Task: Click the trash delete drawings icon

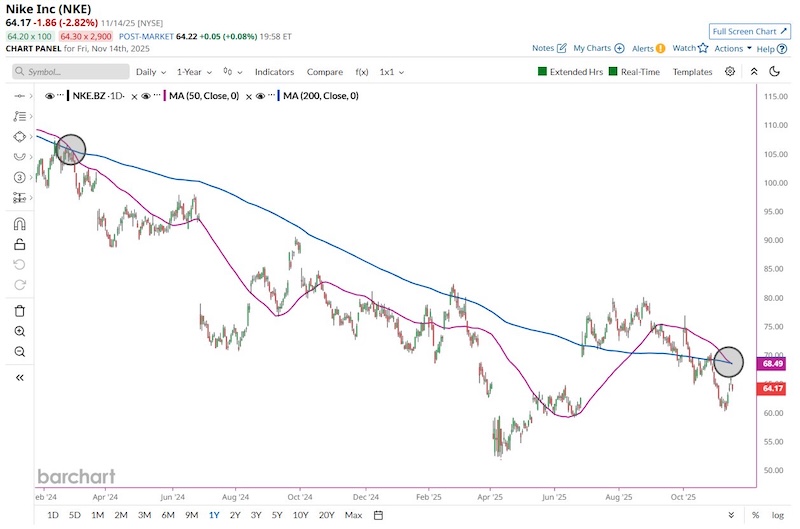Action: [19, 311]
